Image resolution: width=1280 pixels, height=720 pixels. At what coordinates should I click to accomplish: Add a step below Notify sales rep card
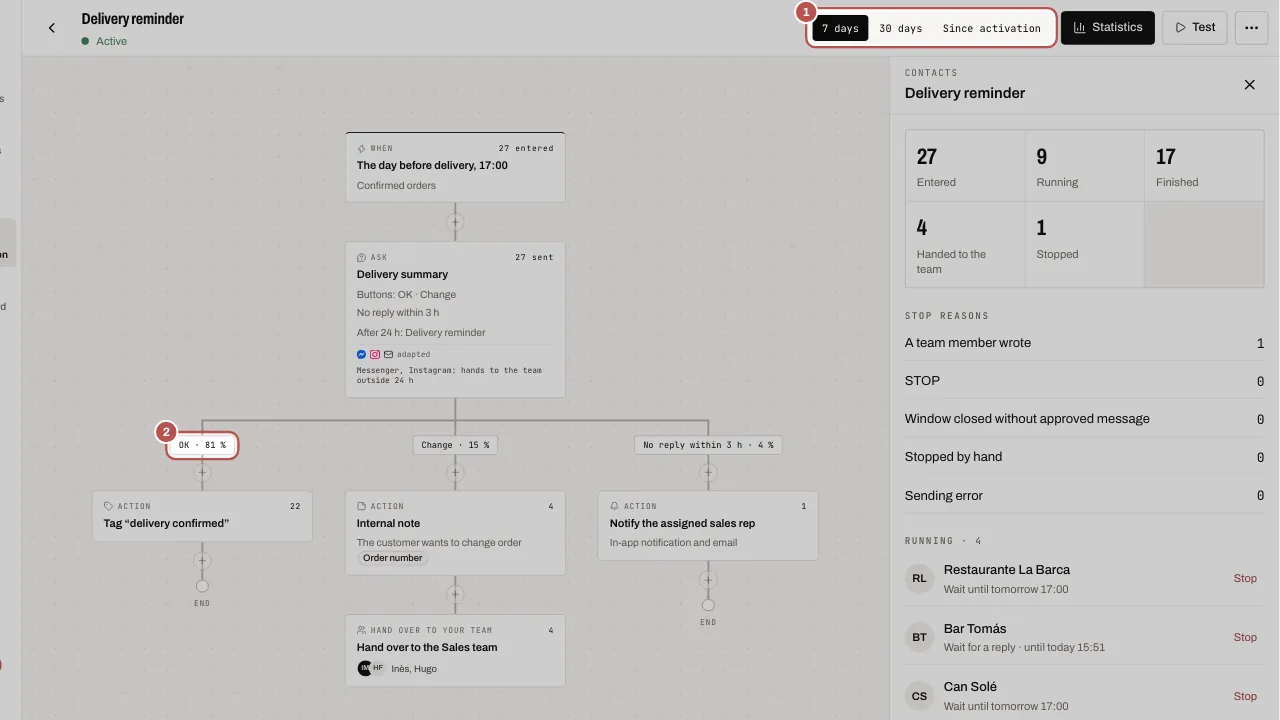(x=708, y=580)
